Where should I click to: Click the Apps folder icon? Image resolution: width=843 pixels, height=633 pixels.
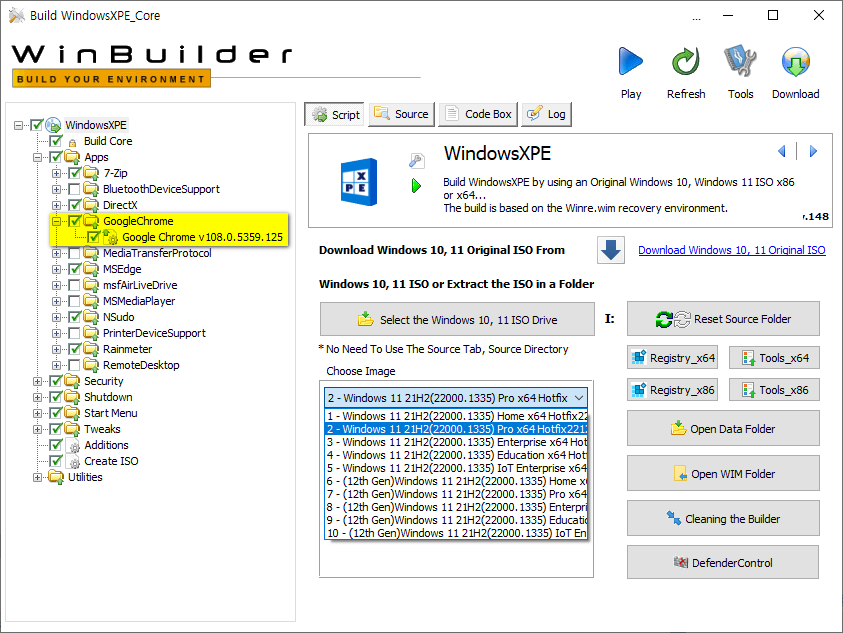(x=72, y=157)
